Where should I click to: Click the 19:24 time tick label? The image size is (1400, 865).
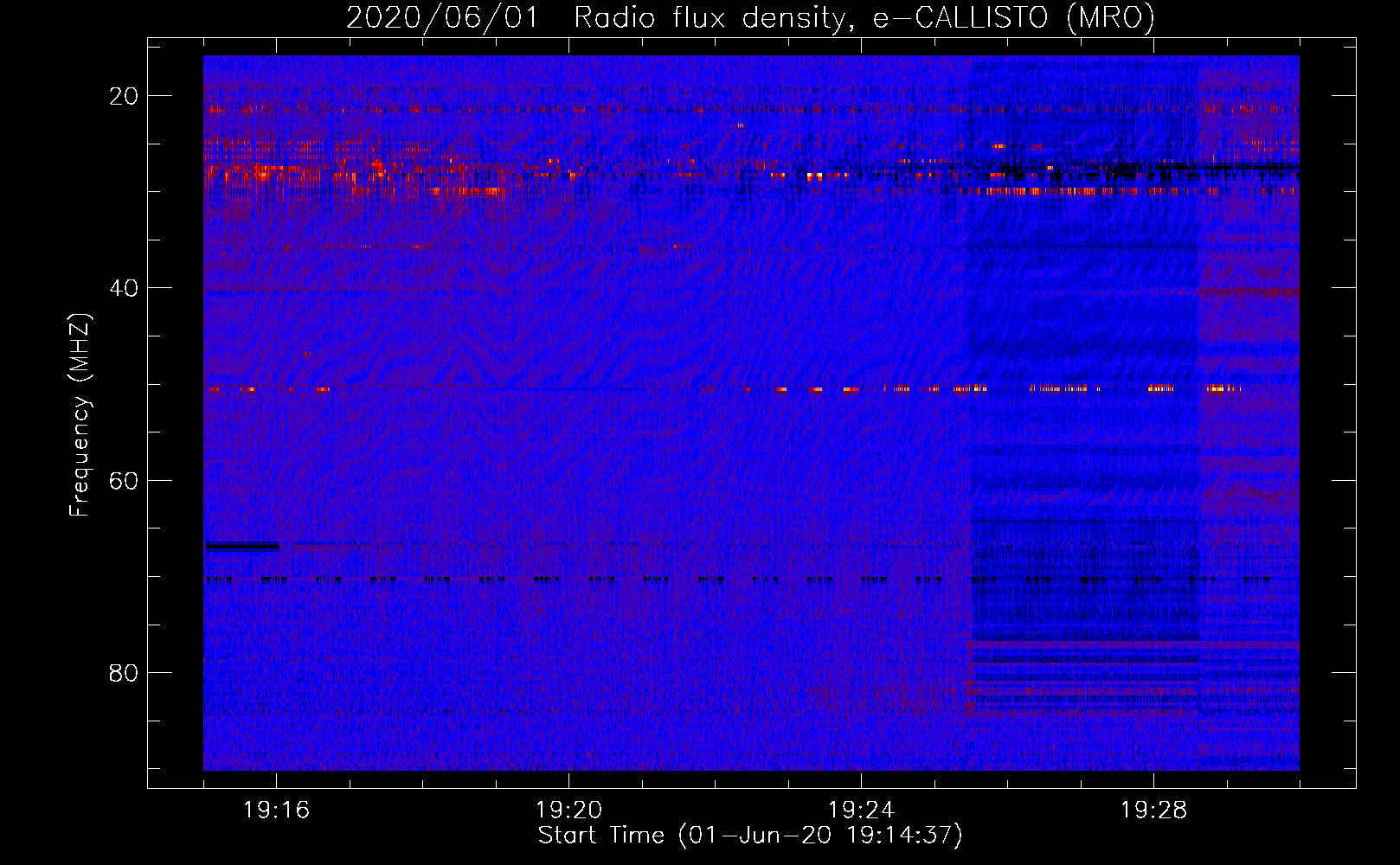(x=862, y=811)
